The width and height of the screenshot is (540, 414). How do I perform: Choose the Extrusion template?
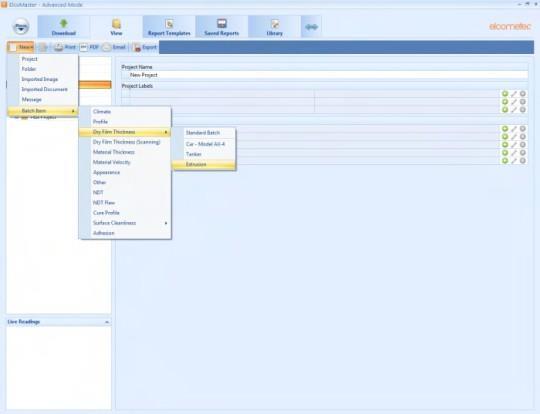tap(204, 165)
